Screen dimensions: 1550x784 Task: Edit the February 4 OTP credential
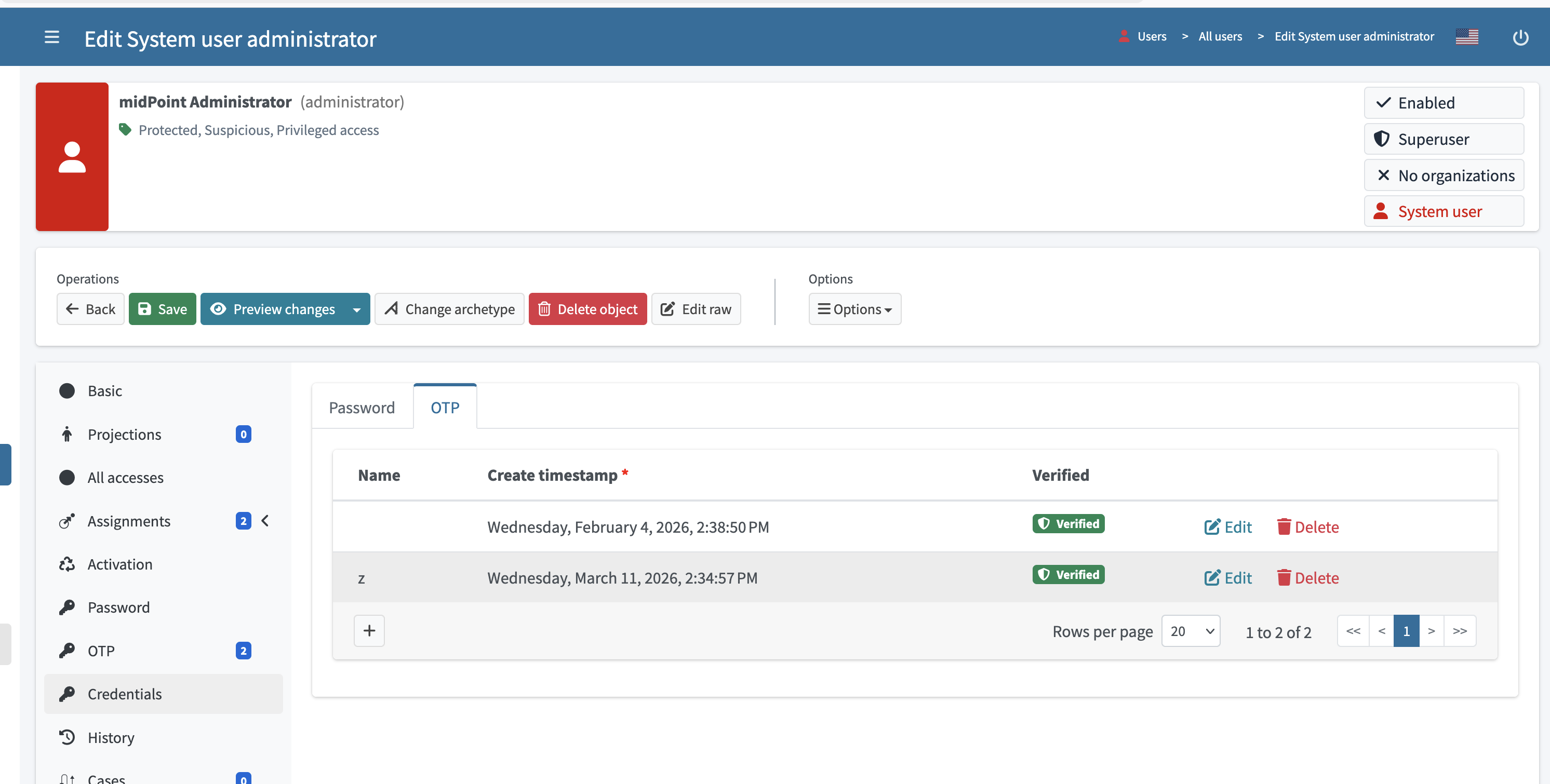click(1228, 526)
